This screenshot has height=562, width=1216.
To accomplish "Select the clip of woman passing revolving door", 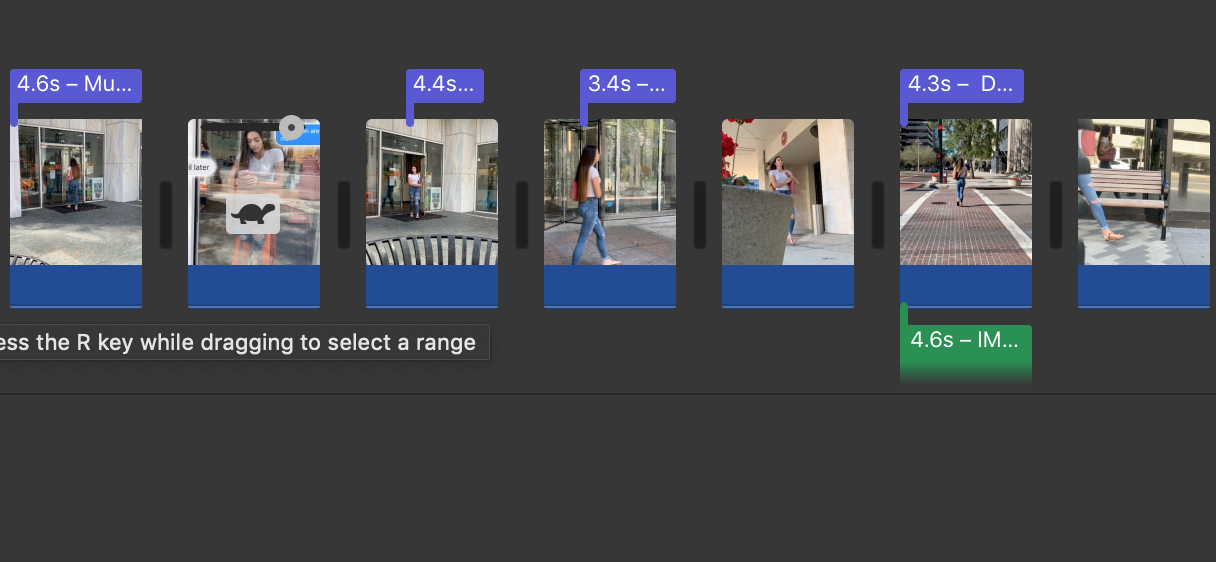I will coord(610,192).
